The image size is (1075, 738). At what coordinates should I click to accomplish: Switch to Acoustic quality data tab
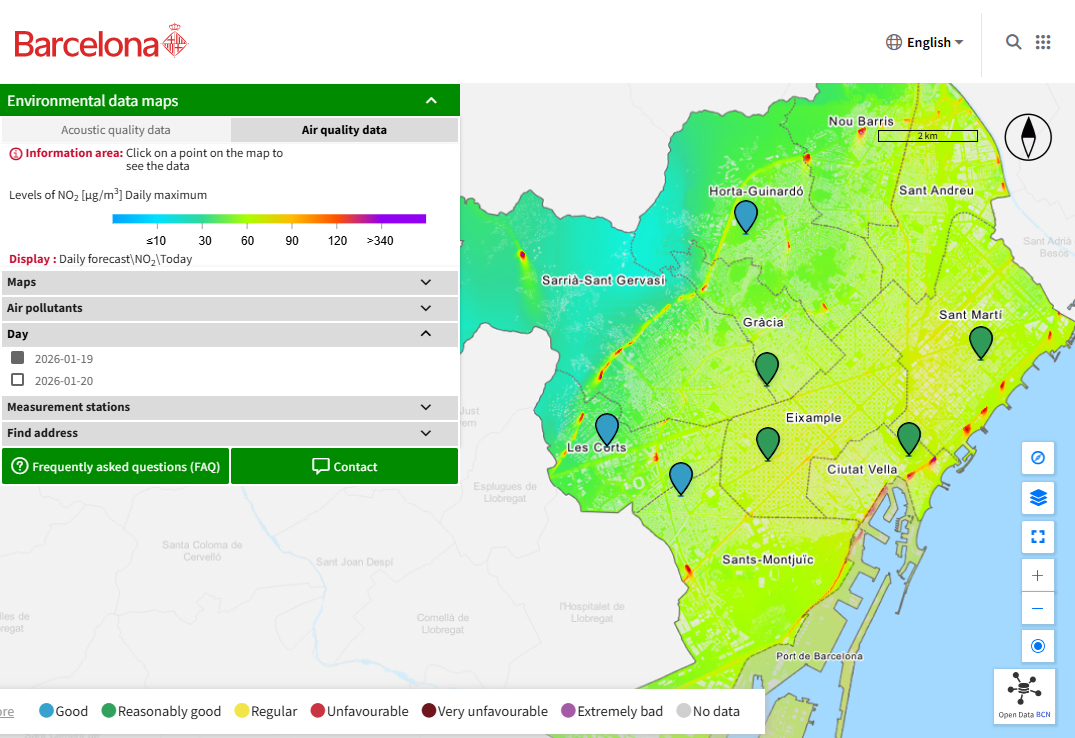(x=116, y=130)
